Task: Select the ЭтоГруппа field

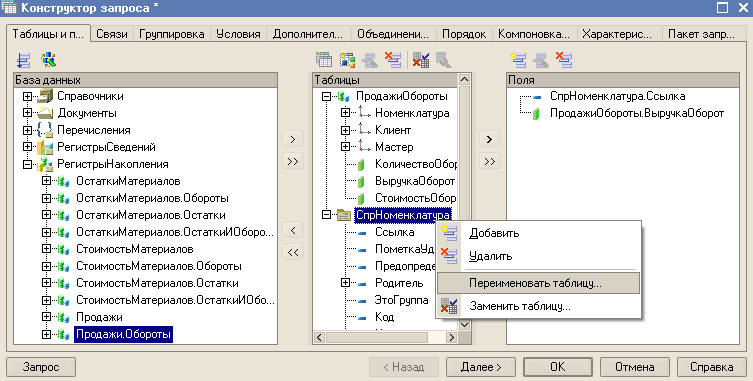Action: [401, 300]
